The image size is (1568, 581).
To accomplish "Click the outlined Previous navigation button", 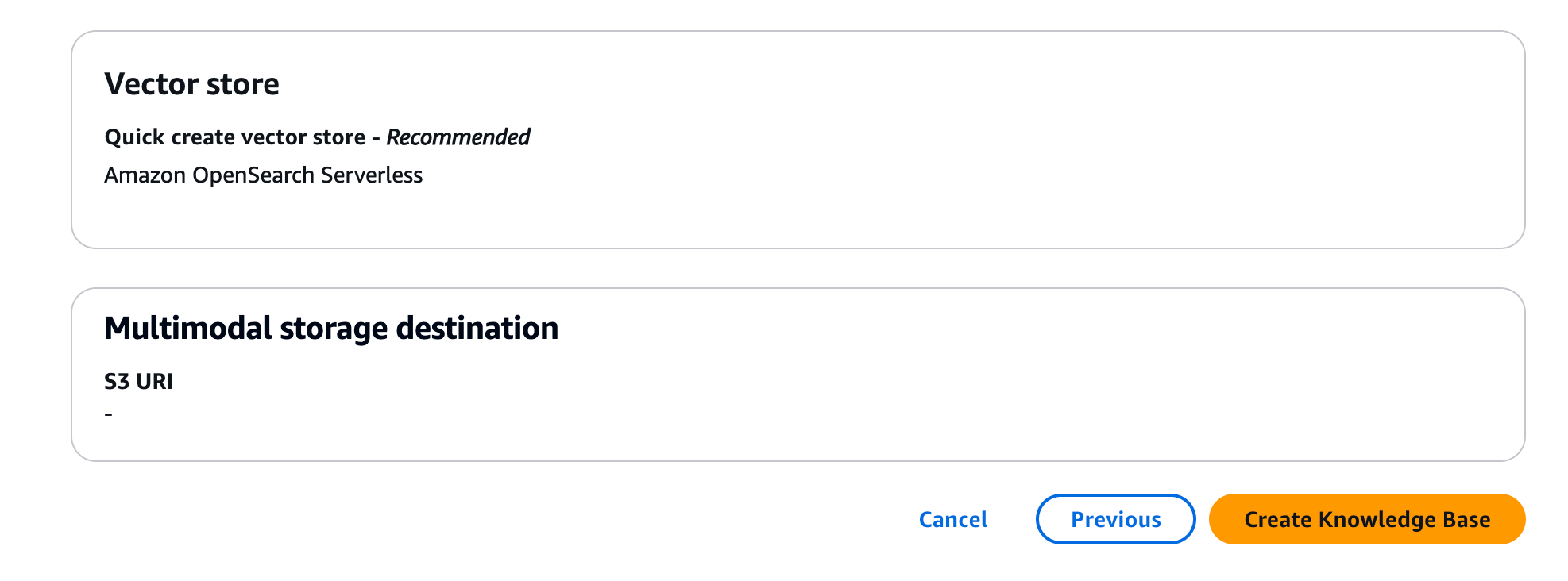I will tap(1115, 519).
